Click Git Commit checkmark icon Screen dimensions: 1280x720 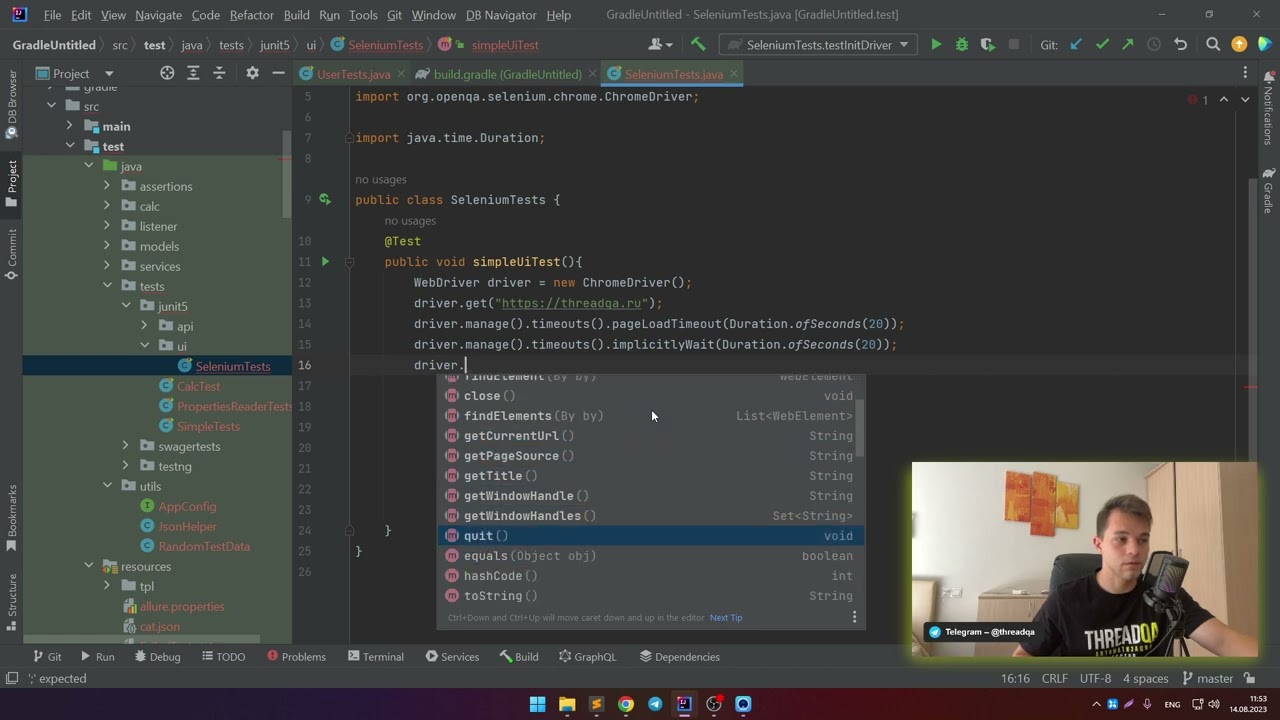coord(1102,45)
